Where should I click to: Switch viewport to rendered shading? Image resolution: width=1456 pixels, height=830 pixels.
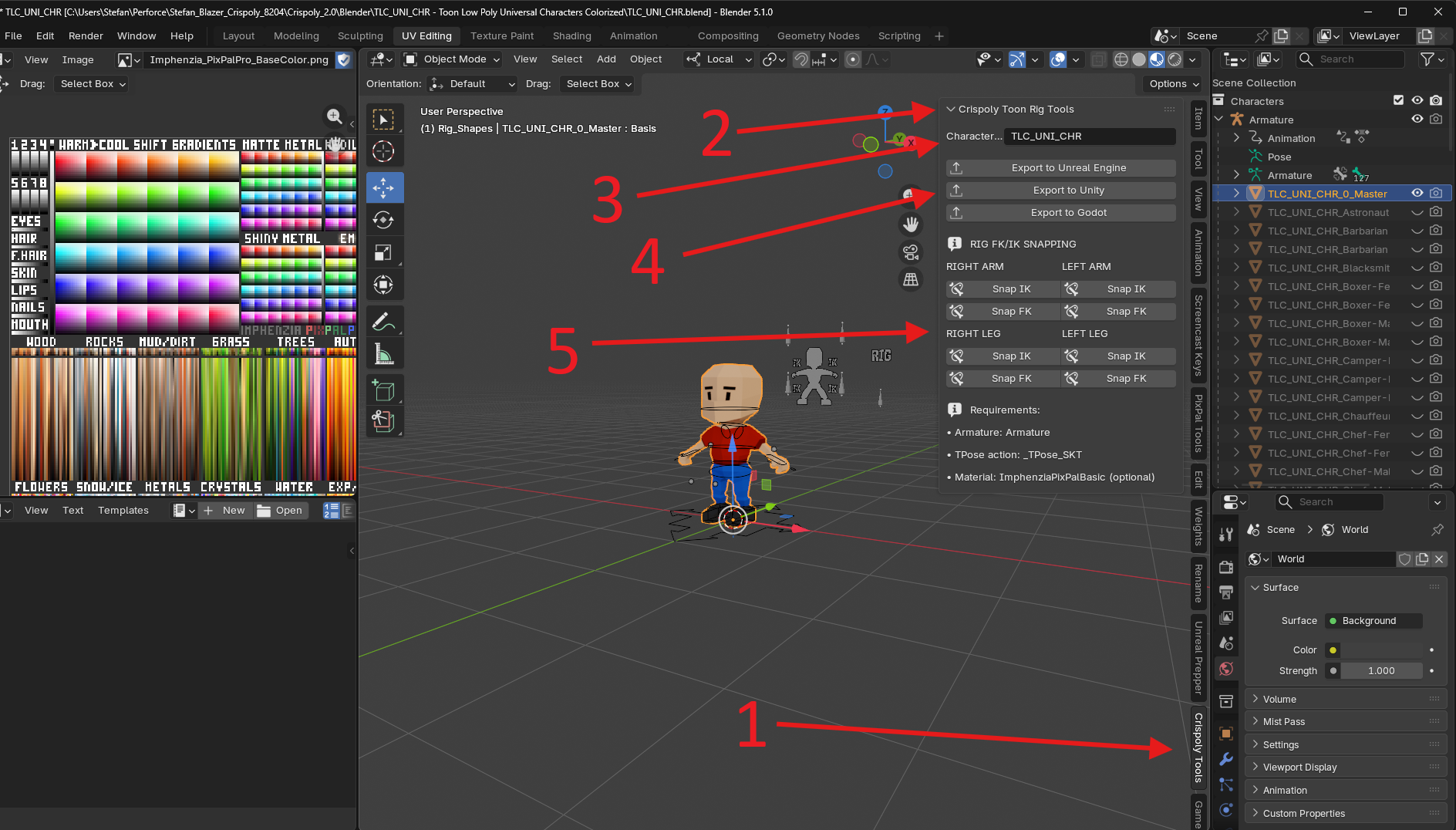click(1175, 59)
